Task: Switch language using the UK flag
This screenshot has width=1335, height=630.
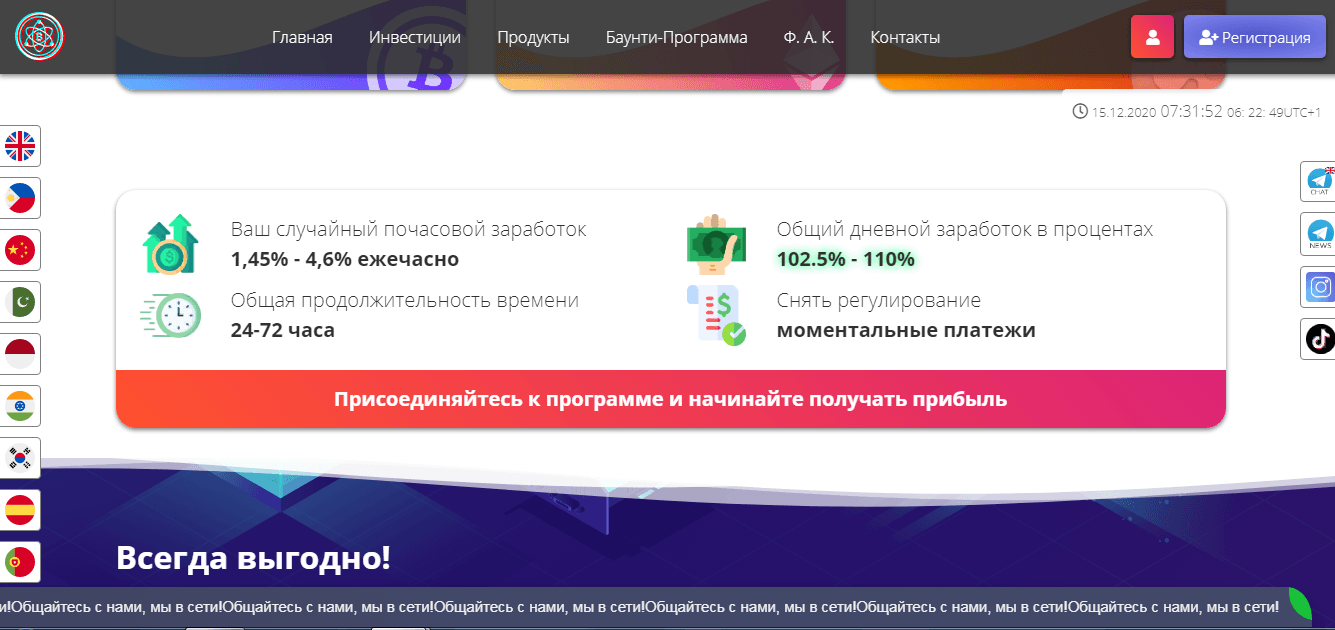Action: tap(20, 146)
